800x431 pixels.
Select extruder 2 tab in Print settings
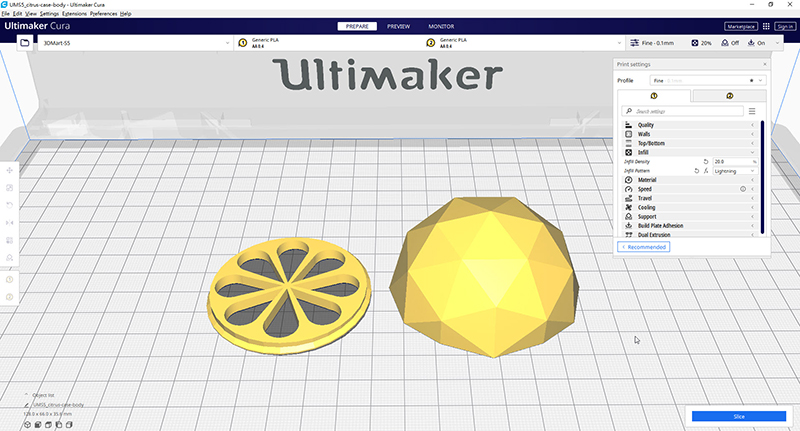click(730, 96)
